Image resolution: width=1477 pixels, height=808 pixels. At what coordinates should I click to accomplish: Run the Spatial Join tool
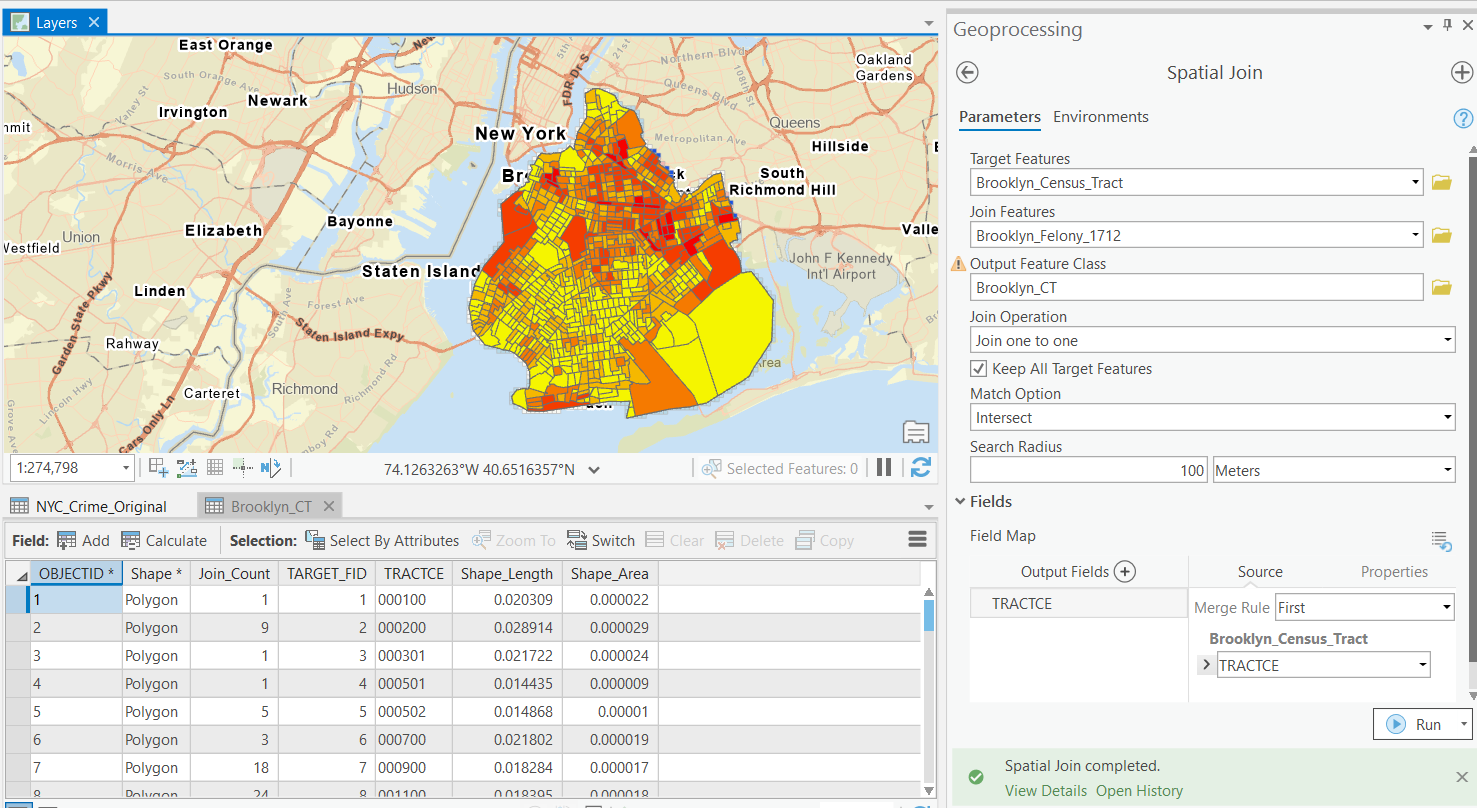click(1416, 725)
